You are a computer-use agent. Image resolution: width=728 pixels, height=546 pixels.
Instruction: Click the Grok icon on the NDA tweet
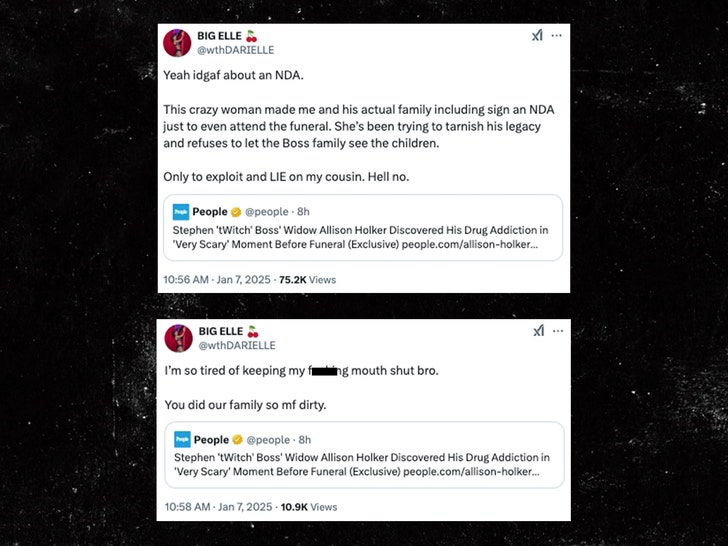pos(537,36)
